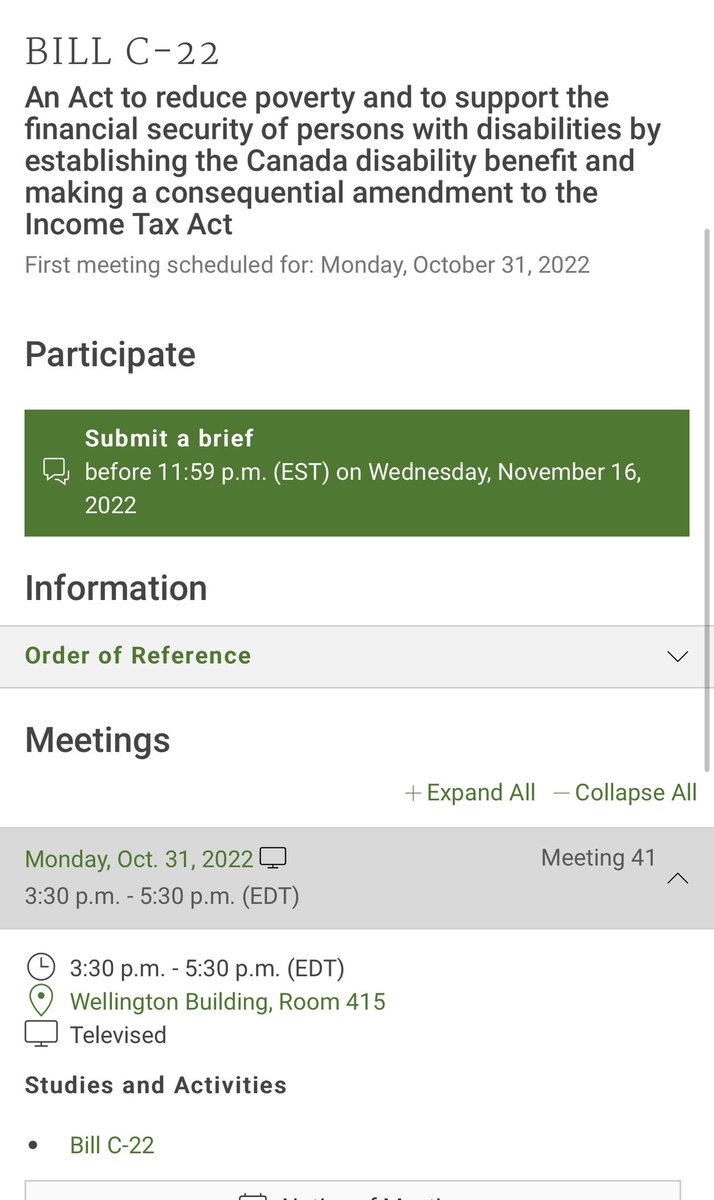Image resolution: width=714 pixels, height=1200 pixels.
Task: Click the plus icon before Expand All
Action: (x=413, y=793)
